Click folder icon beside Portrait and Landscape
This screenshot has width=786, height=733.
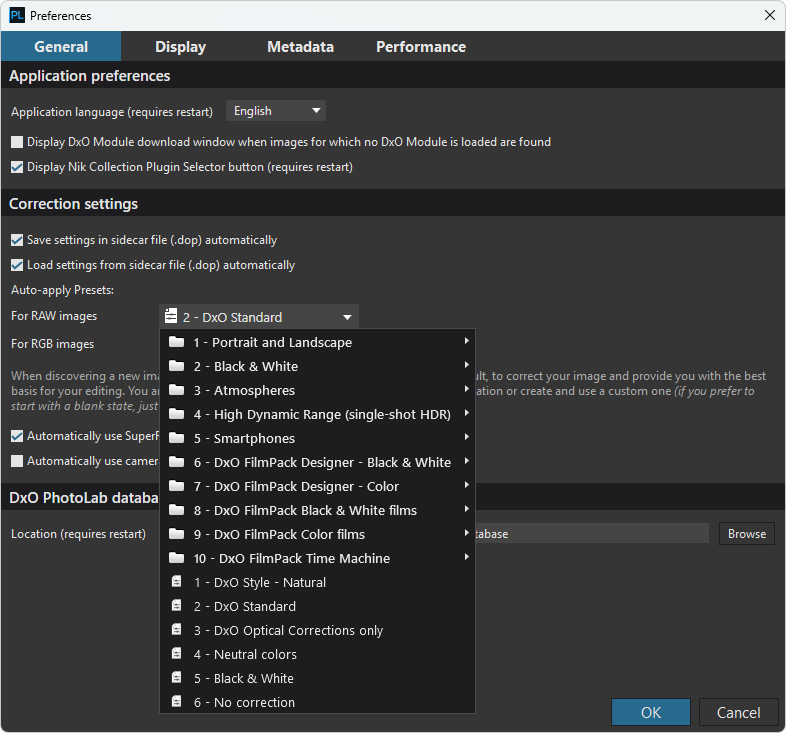tap(176, 342)
